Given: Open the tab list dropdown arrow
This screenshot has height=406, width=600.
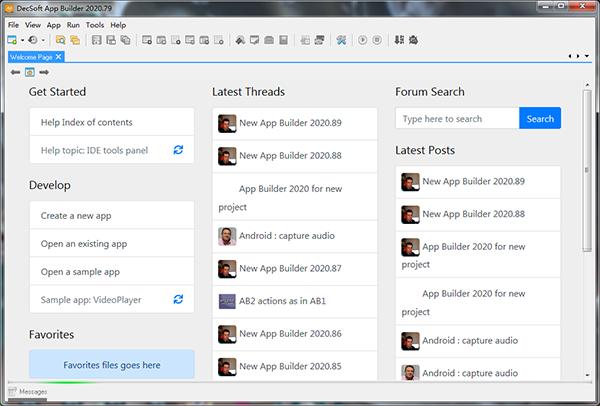Looking at the screenshot, I should pos(587,56).
